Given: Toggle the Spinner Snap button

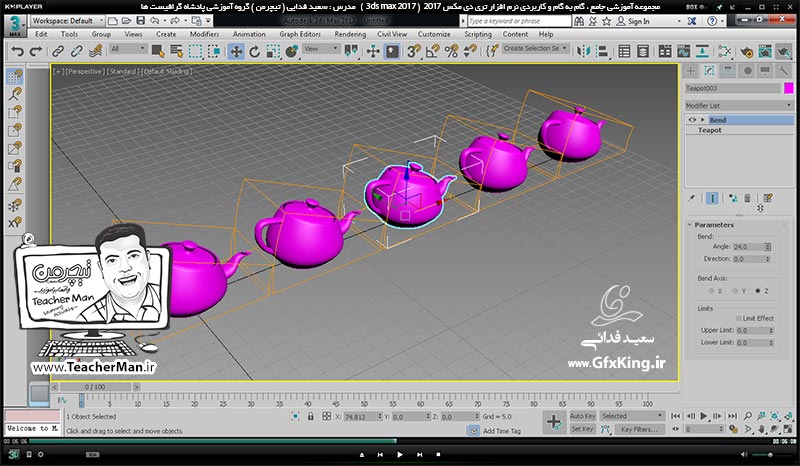Looking at the screenshot, I should (470, 51).
